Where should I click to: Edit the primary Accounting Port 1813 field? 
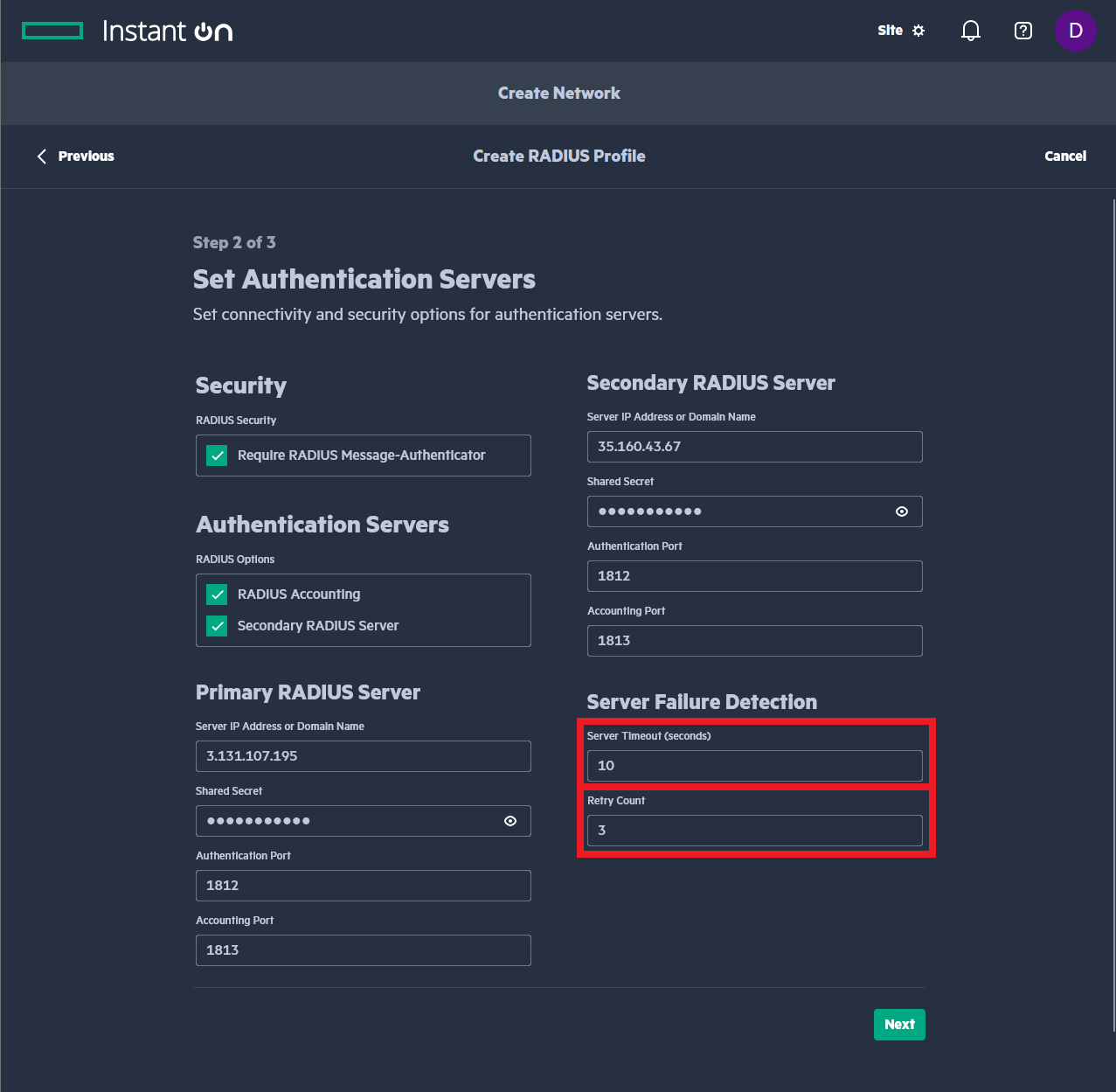coord(364,950)
